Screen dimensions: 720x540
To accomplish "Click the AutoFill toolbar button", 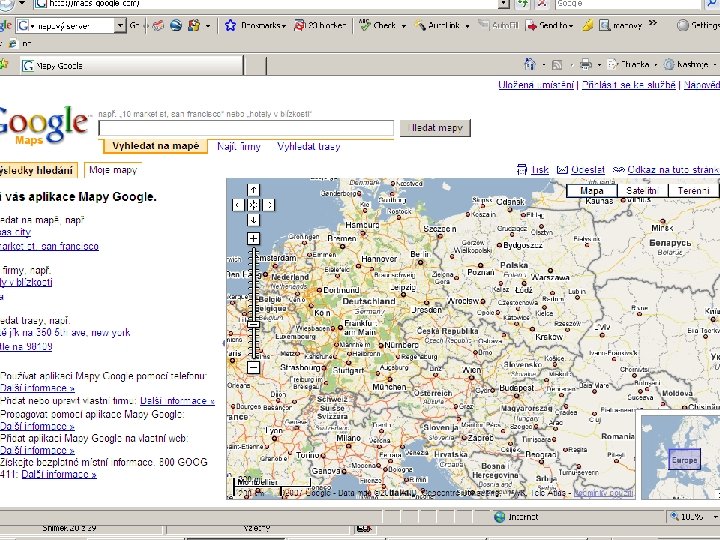I will 498,26.
